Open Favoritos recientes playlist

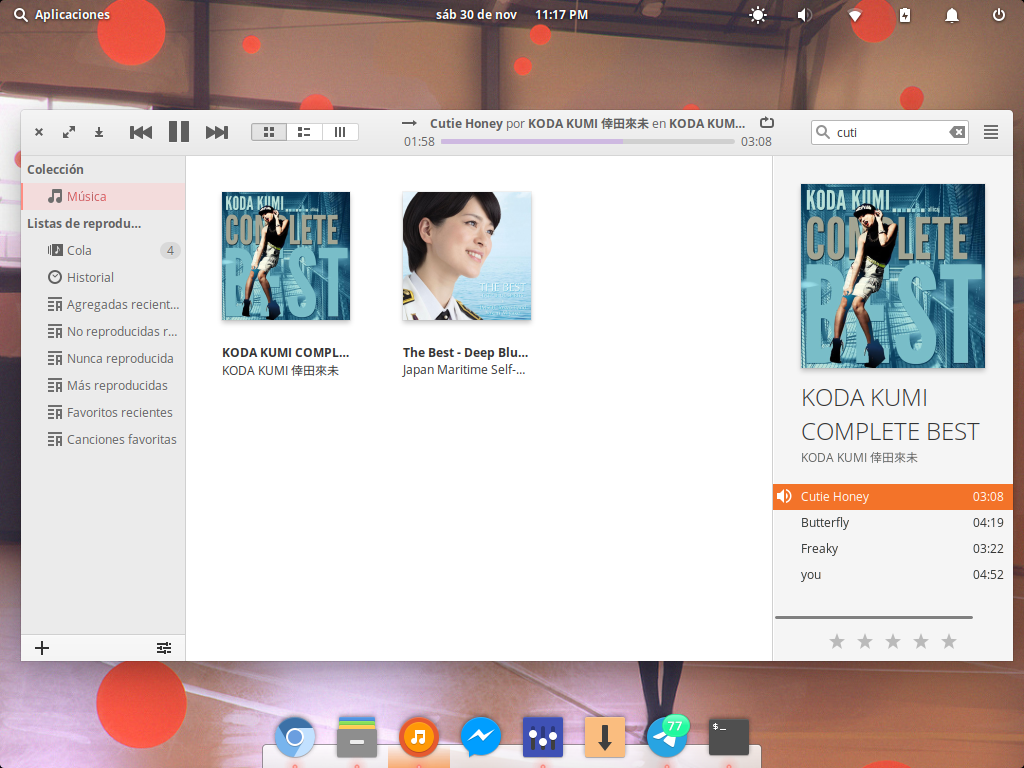pyautogui.click(x=103, y=413)
